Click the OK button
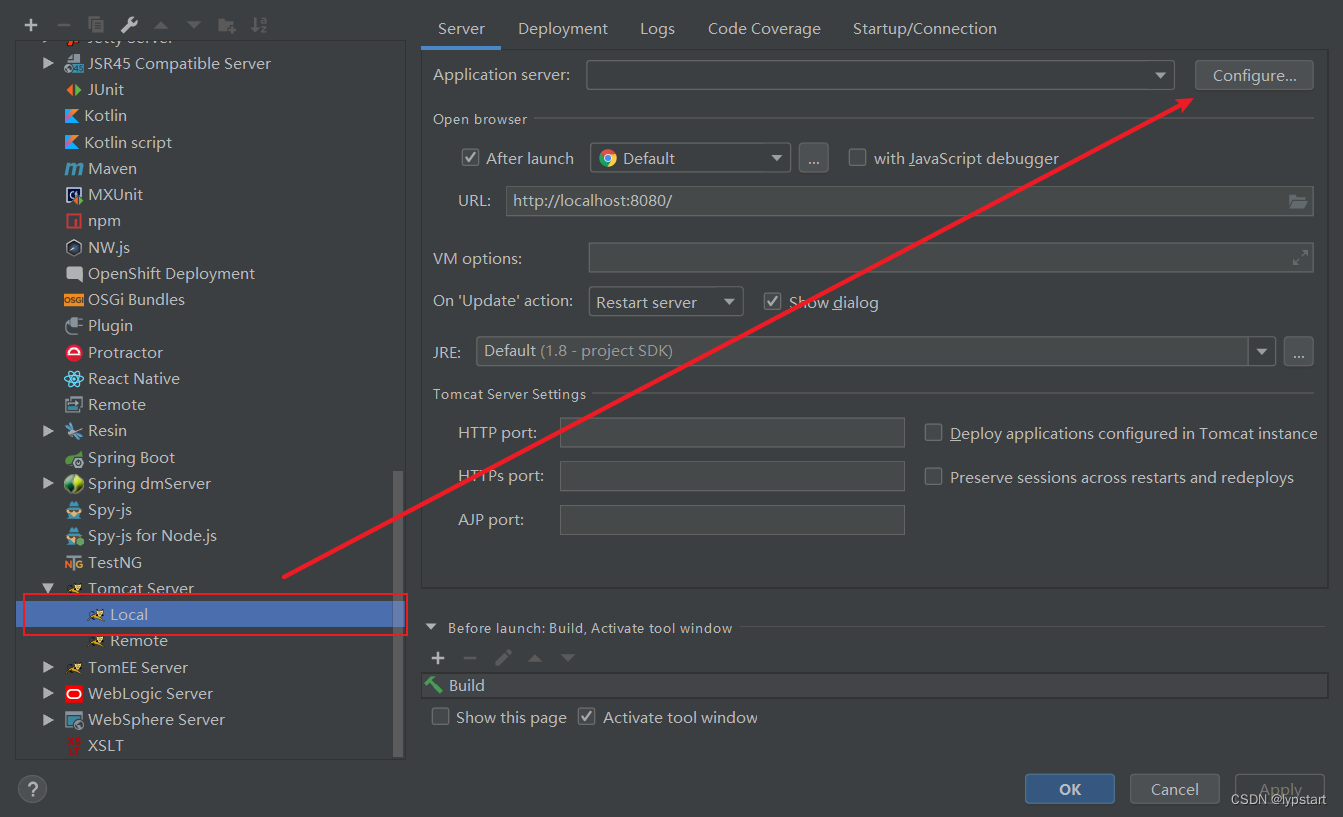The image size is (1343, 817). click(x=1070, y=789)
